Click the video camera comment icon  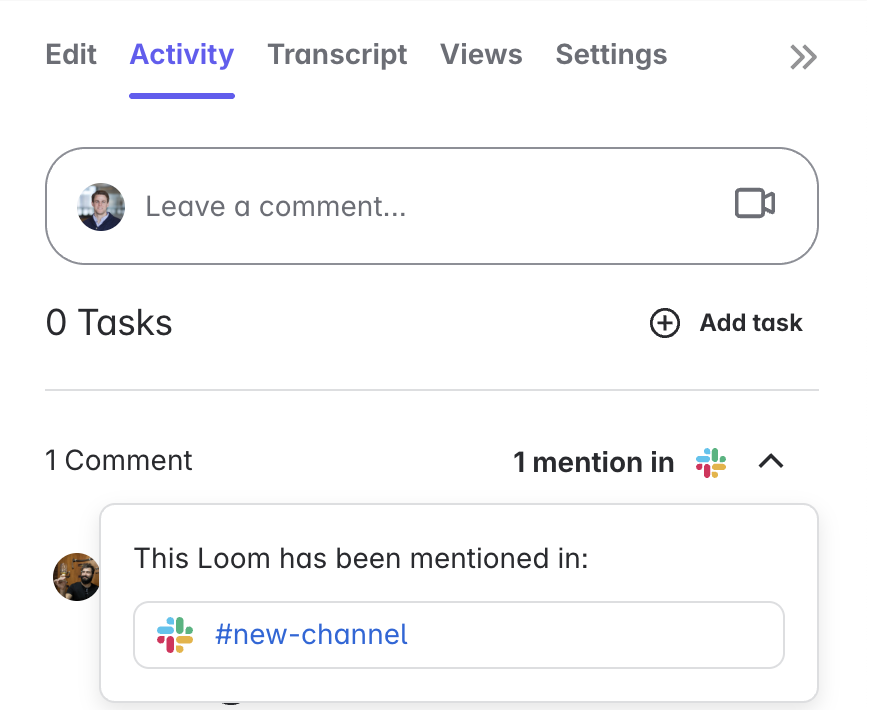point(755,203)
